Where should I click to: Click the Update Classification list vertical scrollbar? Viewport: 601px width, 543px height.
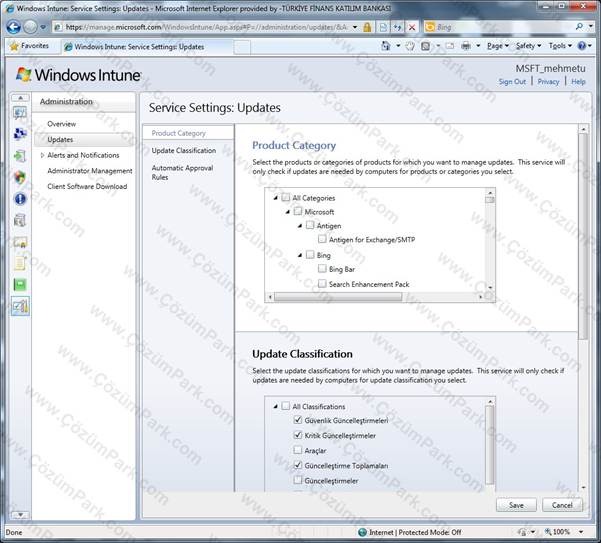[x=489, y=445]
